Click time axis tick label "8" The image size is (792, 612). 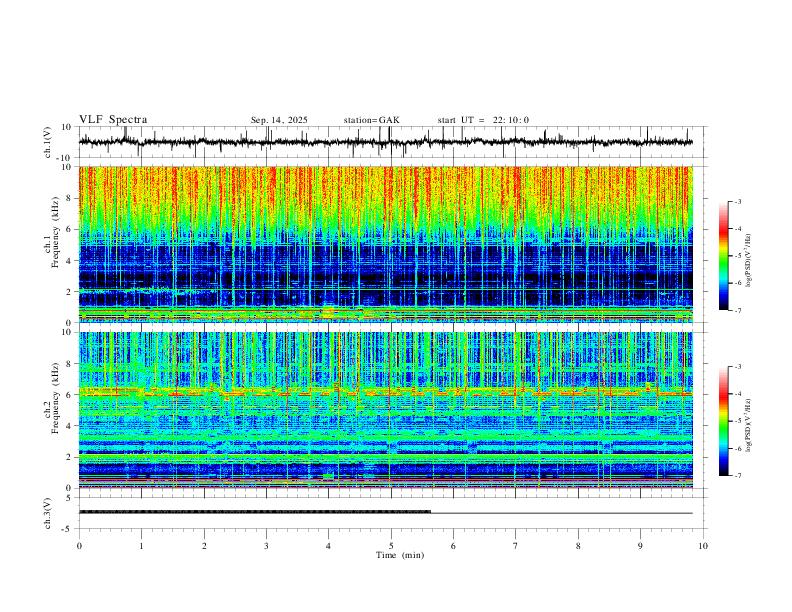pyautogui.click(x=578, y=546)
